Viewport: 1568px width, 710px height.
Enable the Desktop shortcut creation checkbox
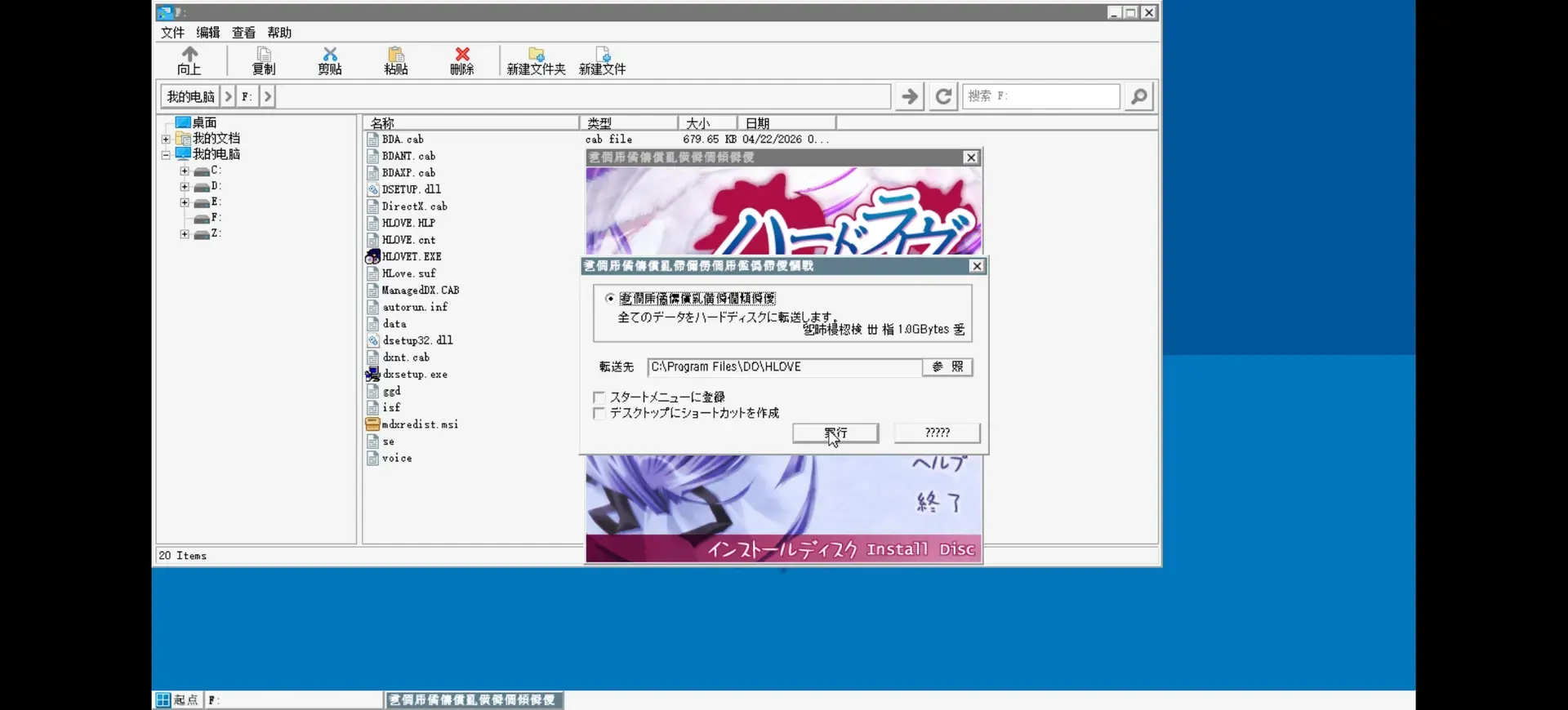tap(599, 414)
